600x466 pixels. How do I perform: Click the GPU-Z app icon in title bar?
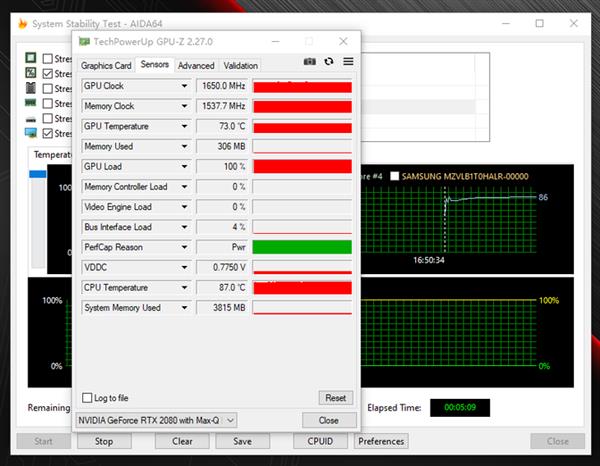[84, 41]
